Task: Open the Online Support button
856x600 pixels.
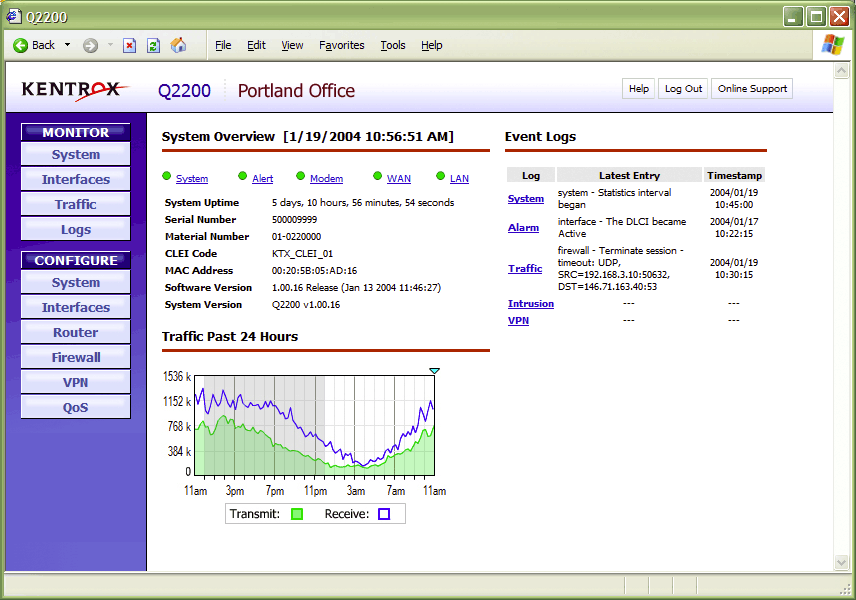Action: click(752, 89)
